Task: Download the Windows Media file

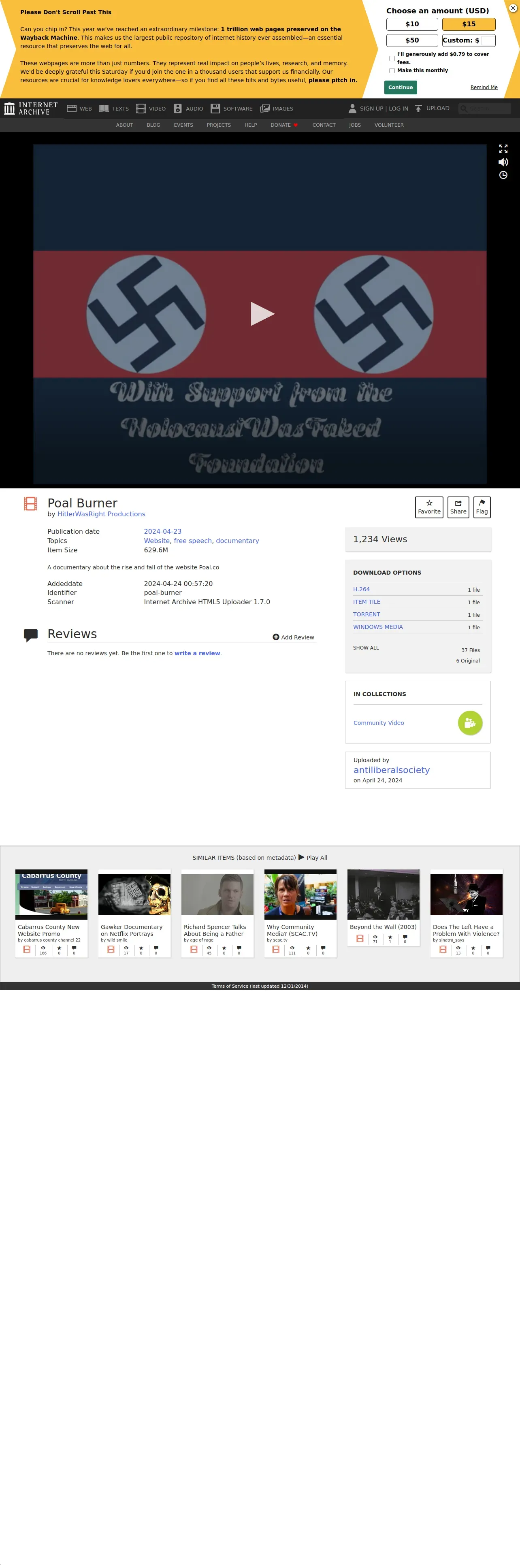Action: click(x=378, y=627)
